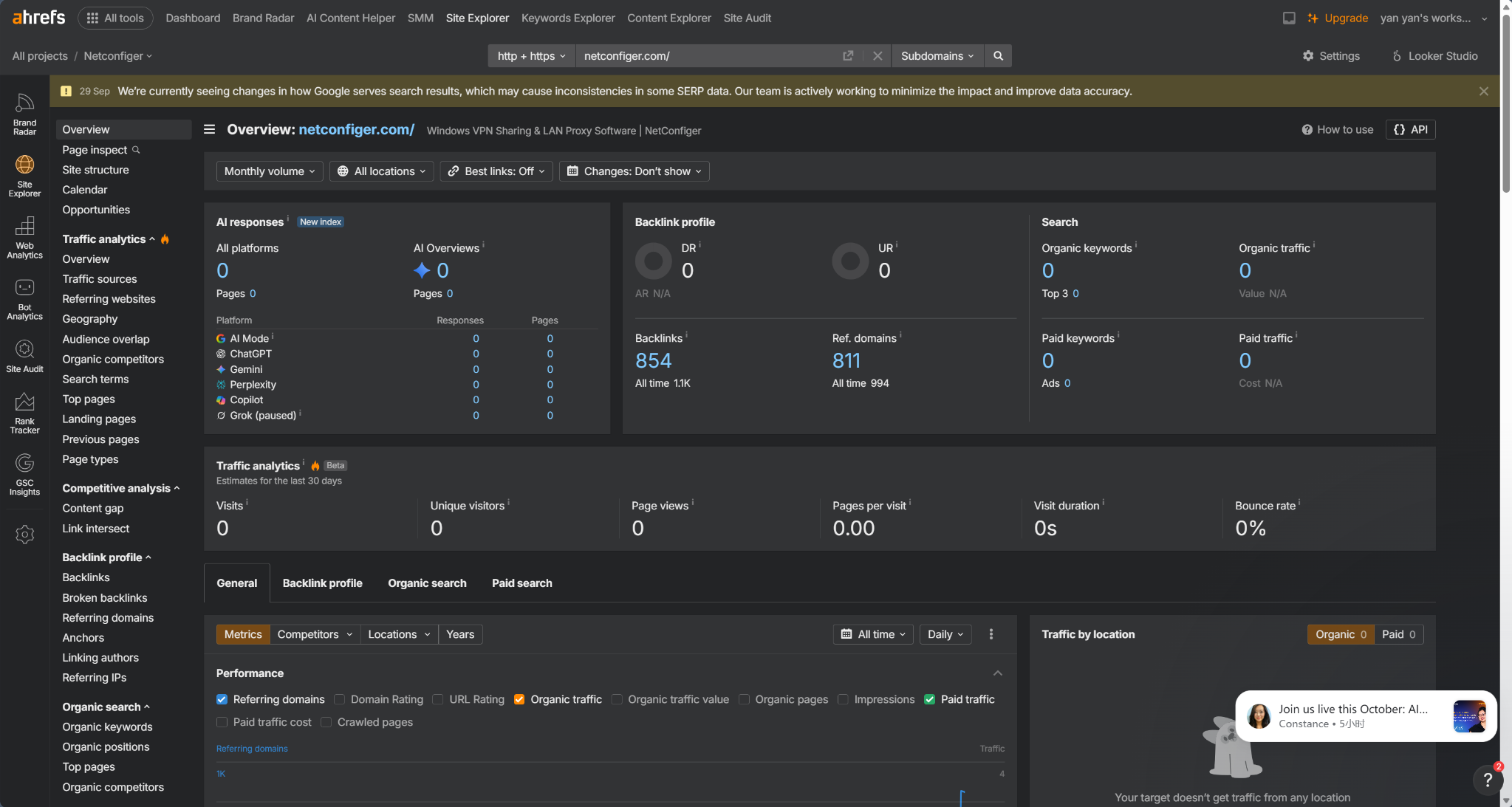Open Keywords Explorer in top navigation
Screen dimensions: 1512x807
click(x=568, y=18)
